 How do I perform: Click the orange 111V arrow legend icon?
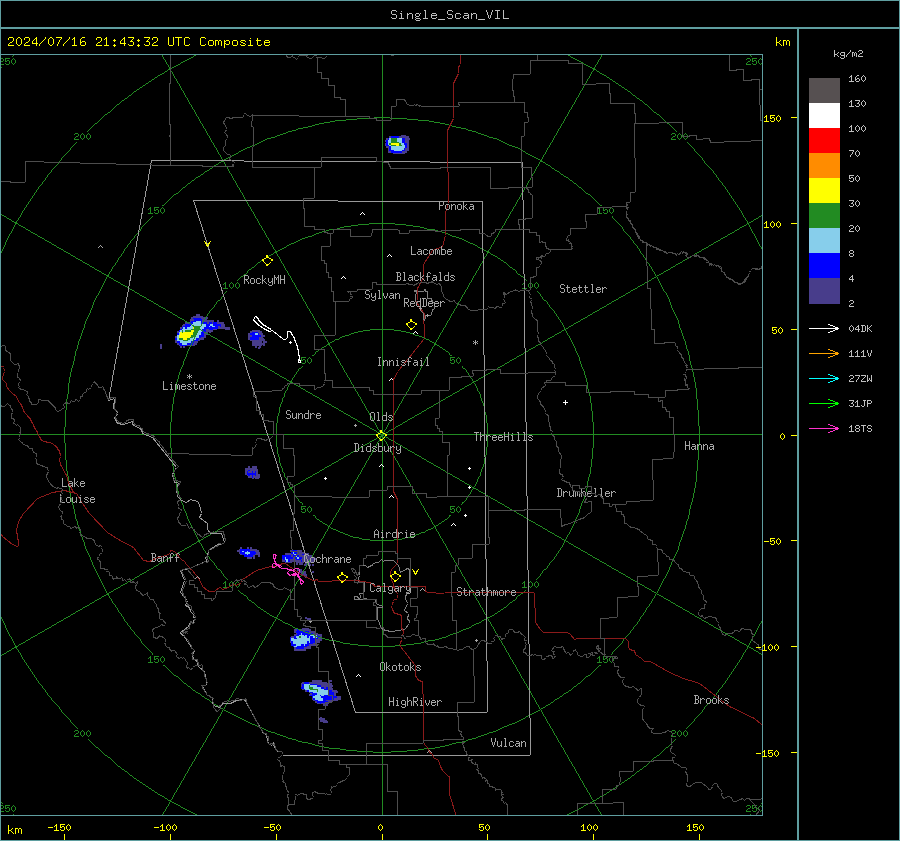[x=824, y=354]
